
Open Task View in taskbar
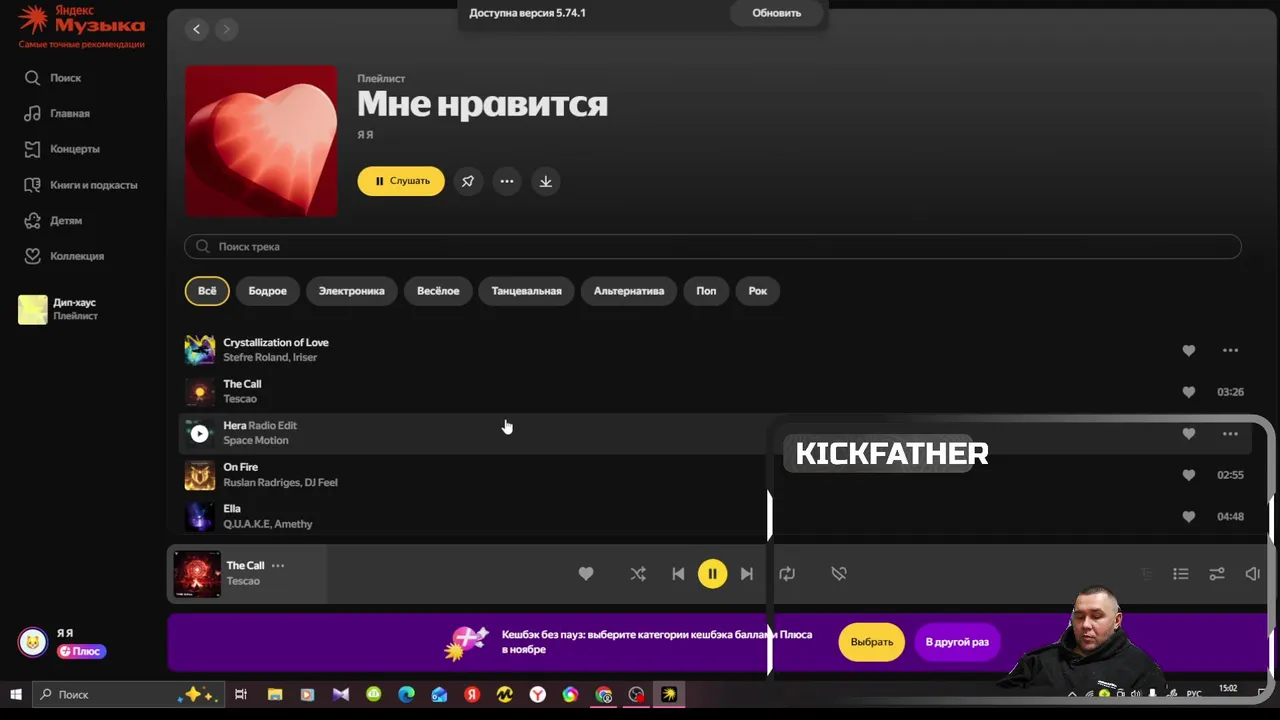click(241, 694)
